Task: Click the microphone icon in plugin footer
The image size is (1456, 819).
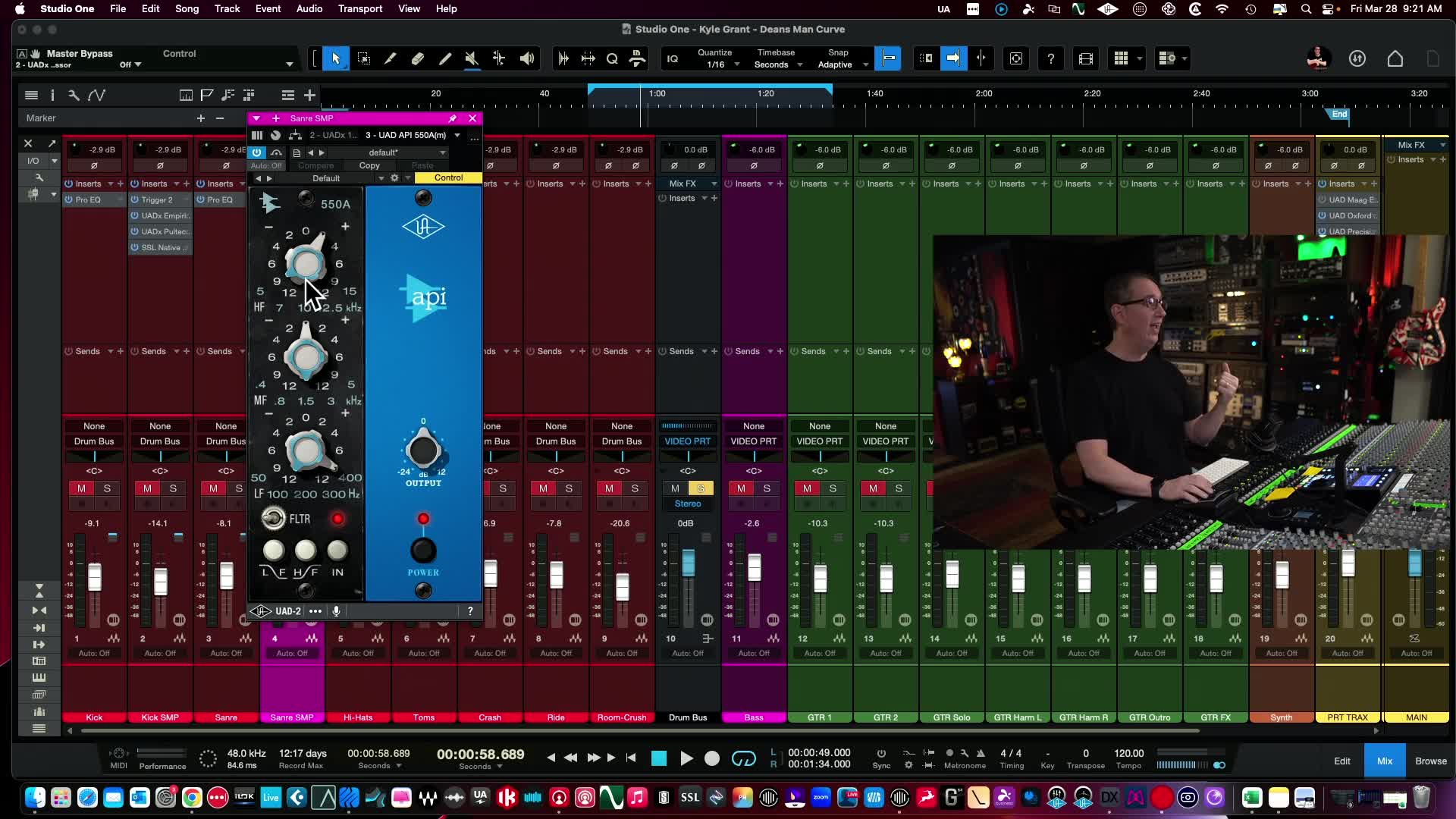Action: pyautogui.click(x=336, y=611)
